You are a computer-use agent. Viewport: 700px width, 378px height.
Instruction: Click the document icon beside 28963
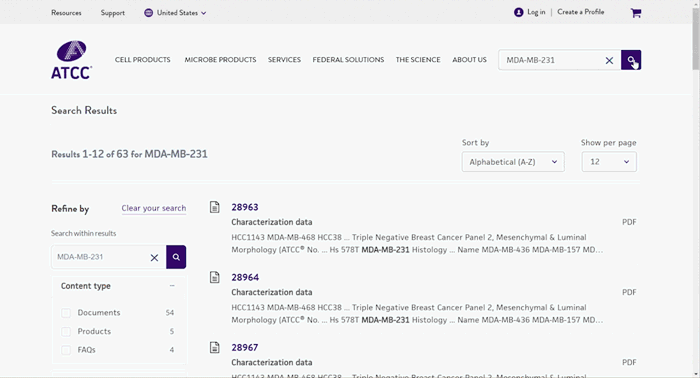click(215, 207)
